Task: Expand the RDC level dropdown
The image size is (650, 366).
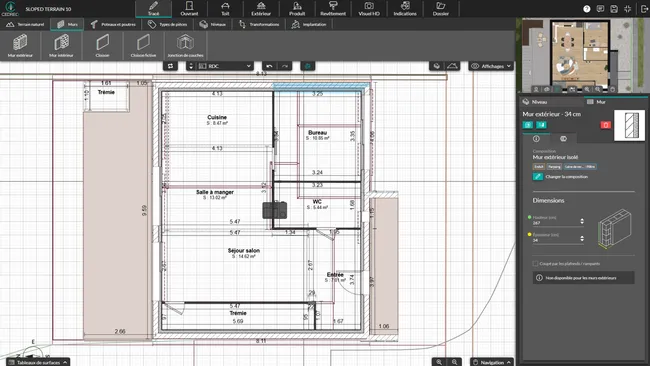Action: (225, 66)
